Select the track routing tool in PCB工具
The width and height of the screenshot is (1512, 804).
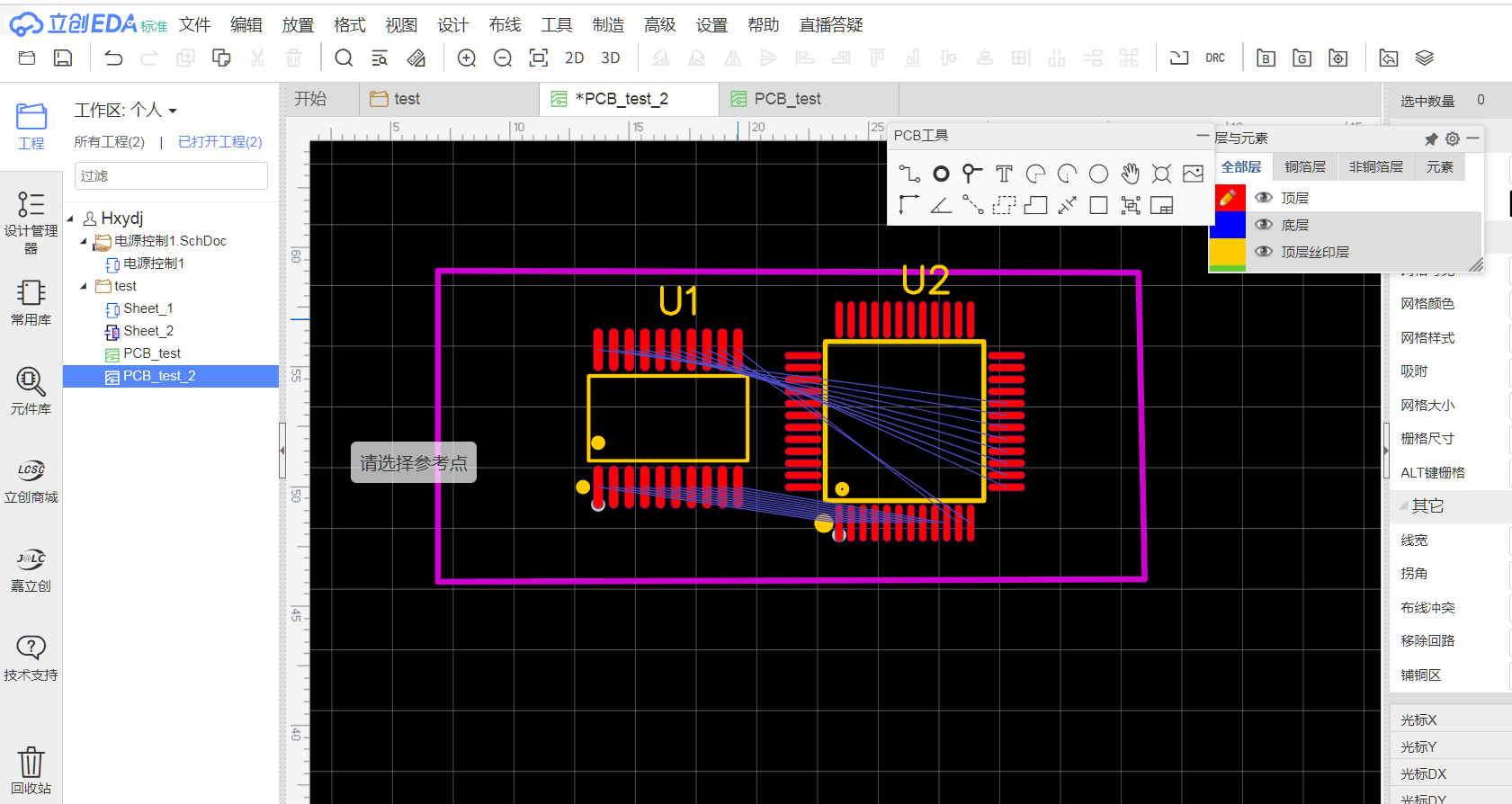(x=909, y=174)
